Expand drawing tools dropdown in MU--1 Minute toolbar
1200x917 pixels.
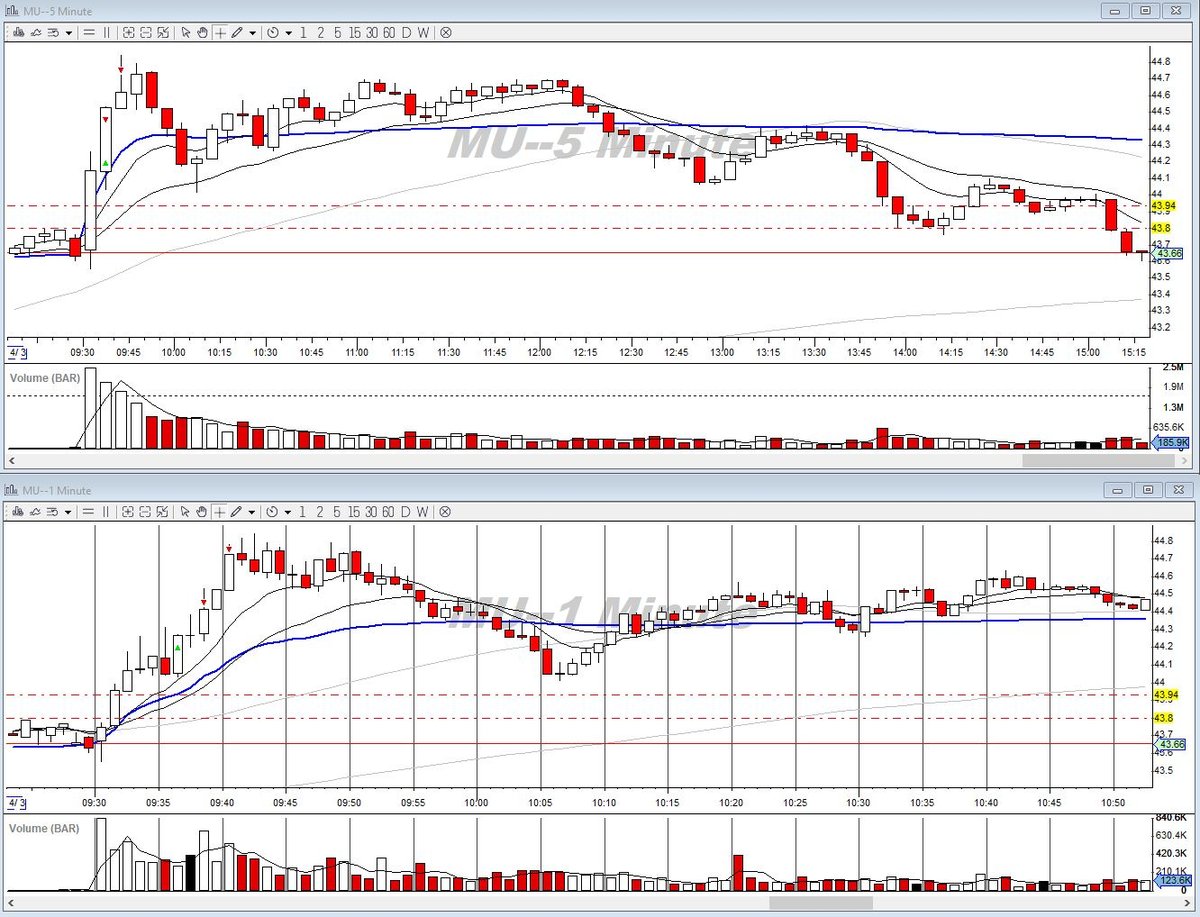click(x=252, y=511)
